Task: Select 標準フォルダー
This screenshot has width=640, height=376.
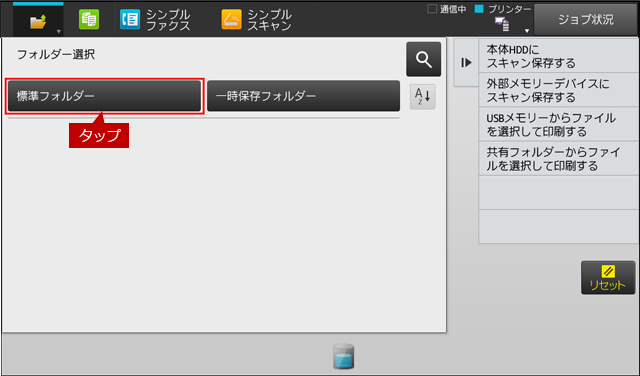Action: tap(104, 96)
